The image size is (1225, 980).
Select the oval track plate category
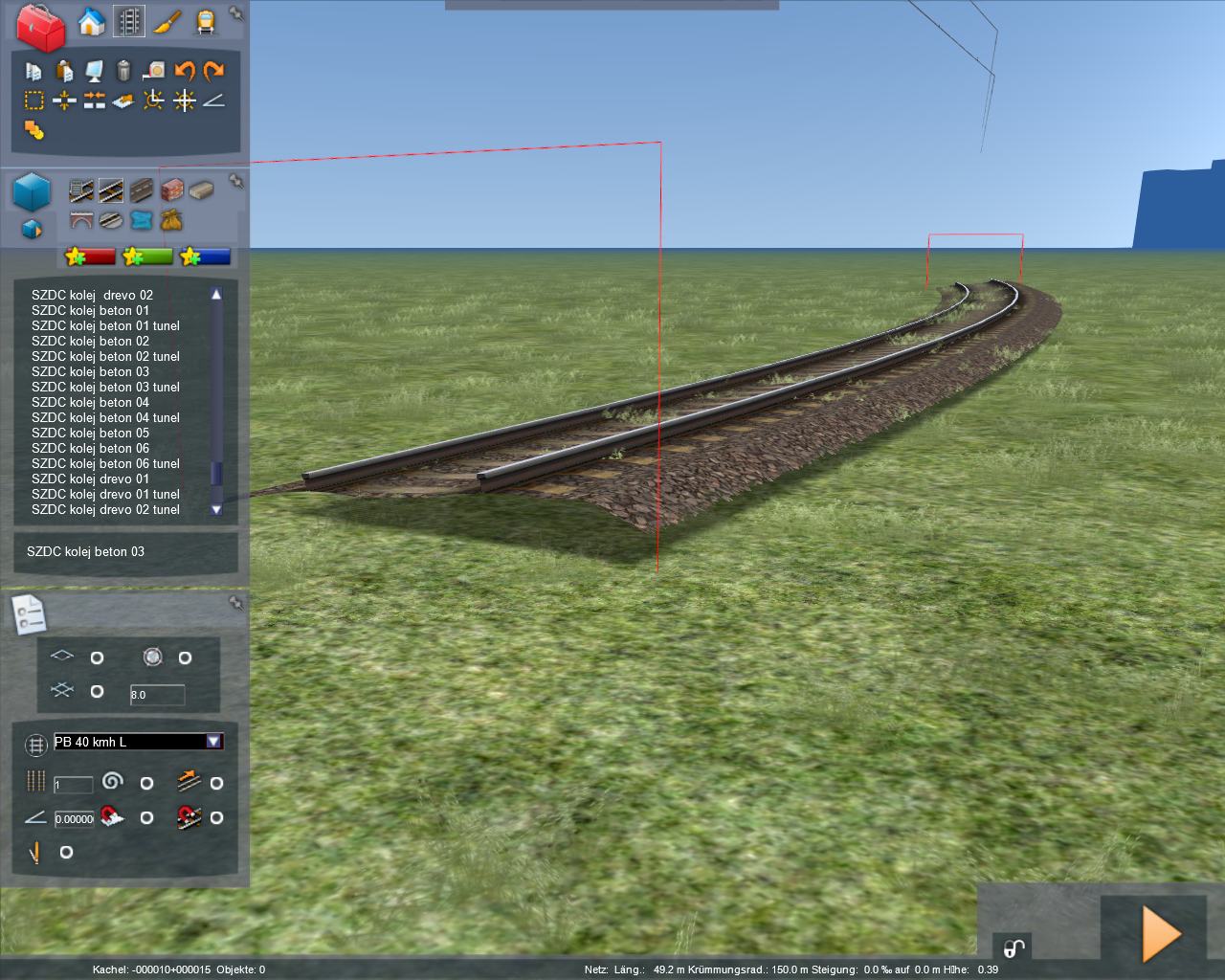click(111, 221)
